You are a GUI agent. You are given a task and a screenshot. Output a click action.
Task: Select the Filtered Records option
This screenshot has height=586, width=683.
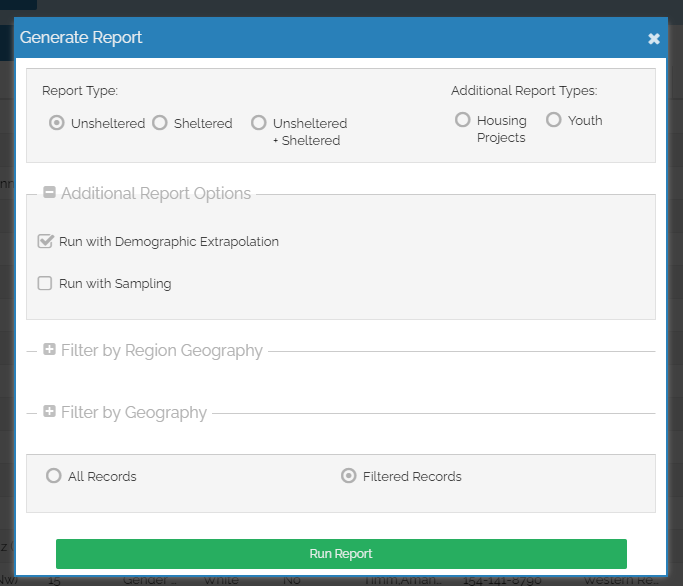[x=349, y=476]
